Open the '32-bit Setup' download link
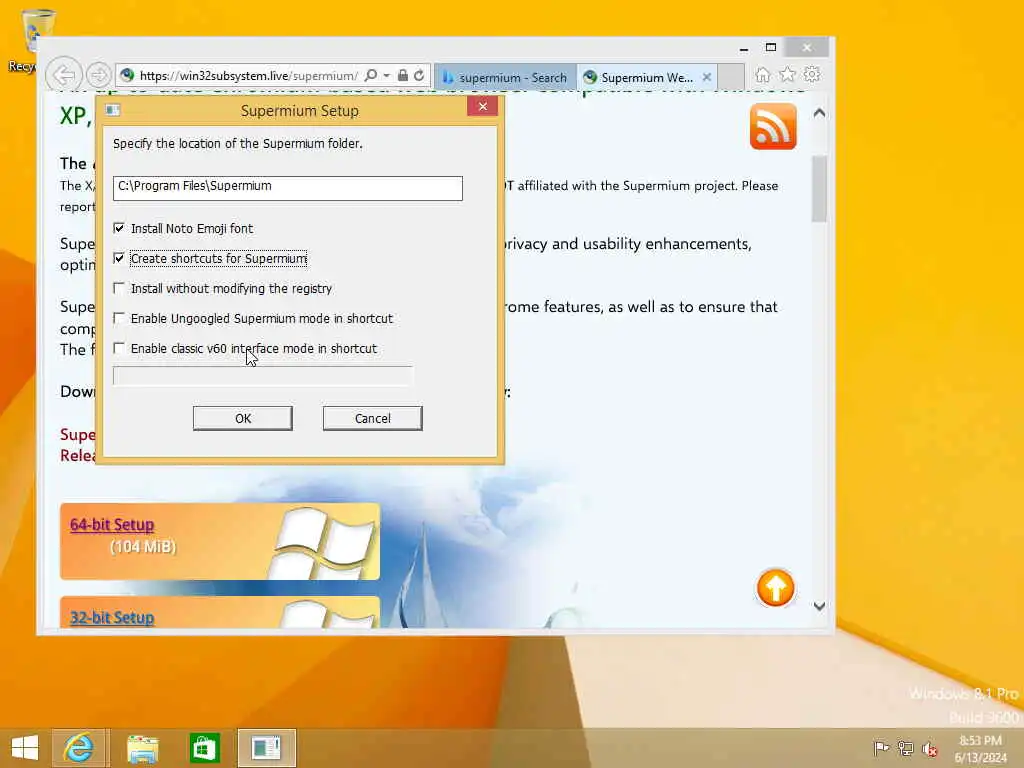The height and width of the screenshot is (768, 1024). [x=112, y=617]
